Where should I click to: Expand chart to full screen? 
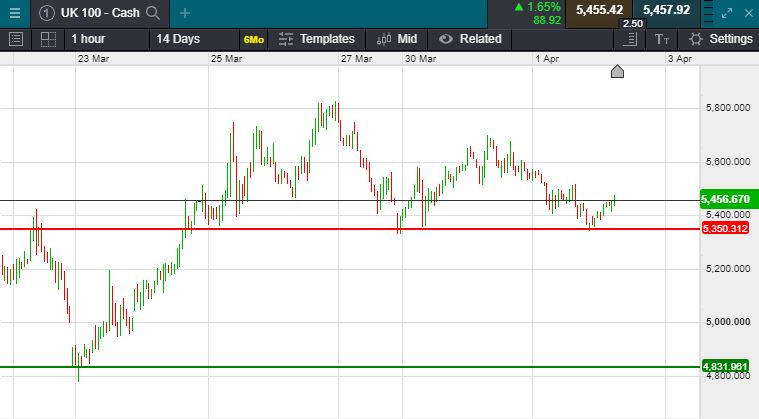tap(727, 14)
